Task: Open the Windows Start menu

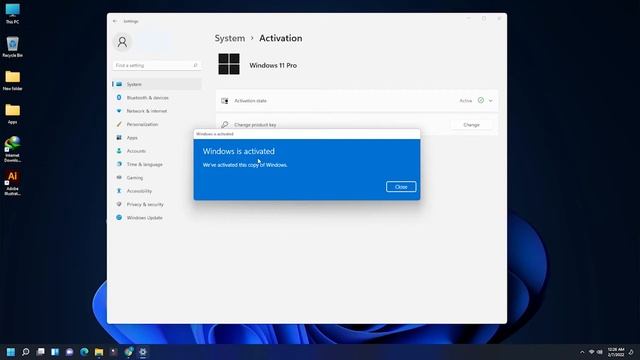Action: [11, 352]
